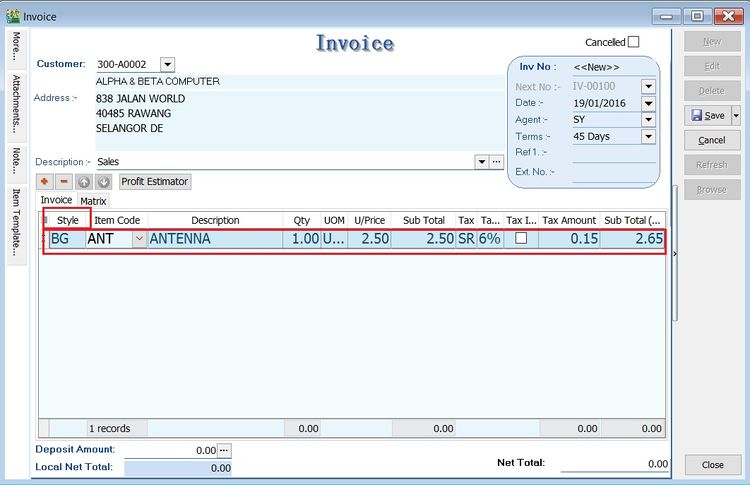This screenshot has width=750, height=485.
Task: Click the ellipsis button beside Description field
Action: point(496,161)
